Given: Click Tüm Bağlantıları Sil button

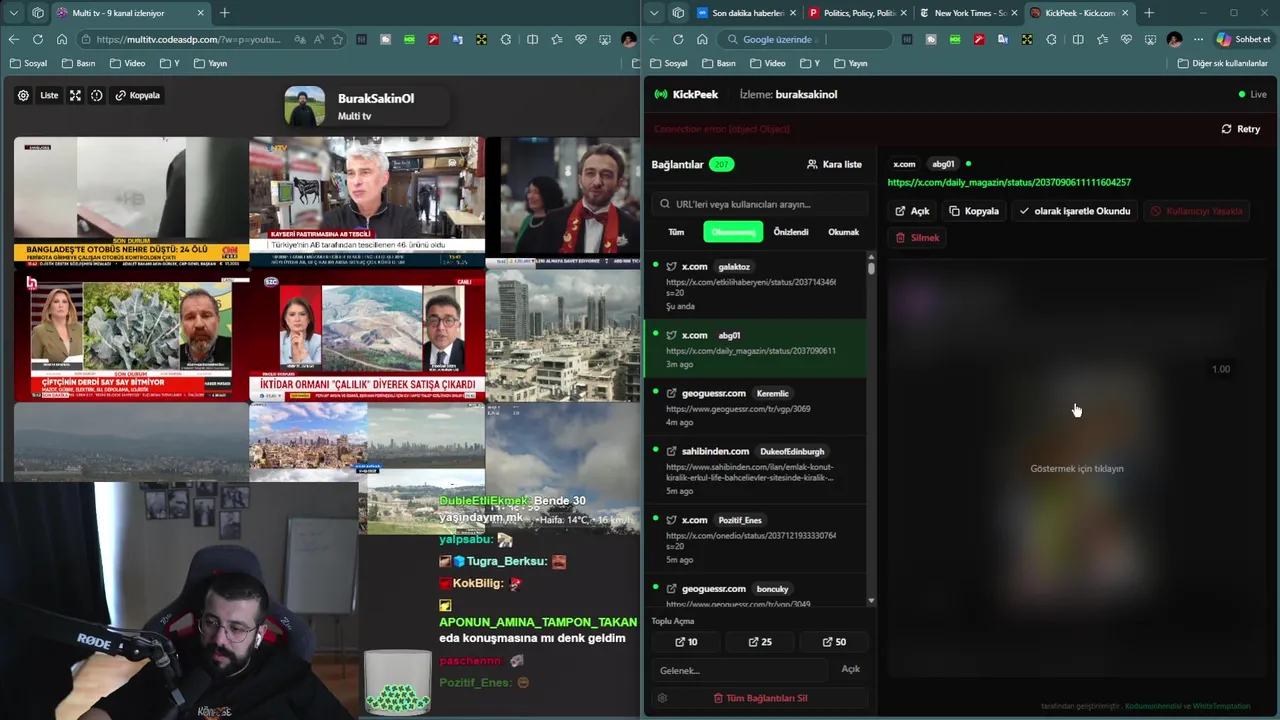Looking at the screenshot, I should pyautogui.click(x=760, y=698).
